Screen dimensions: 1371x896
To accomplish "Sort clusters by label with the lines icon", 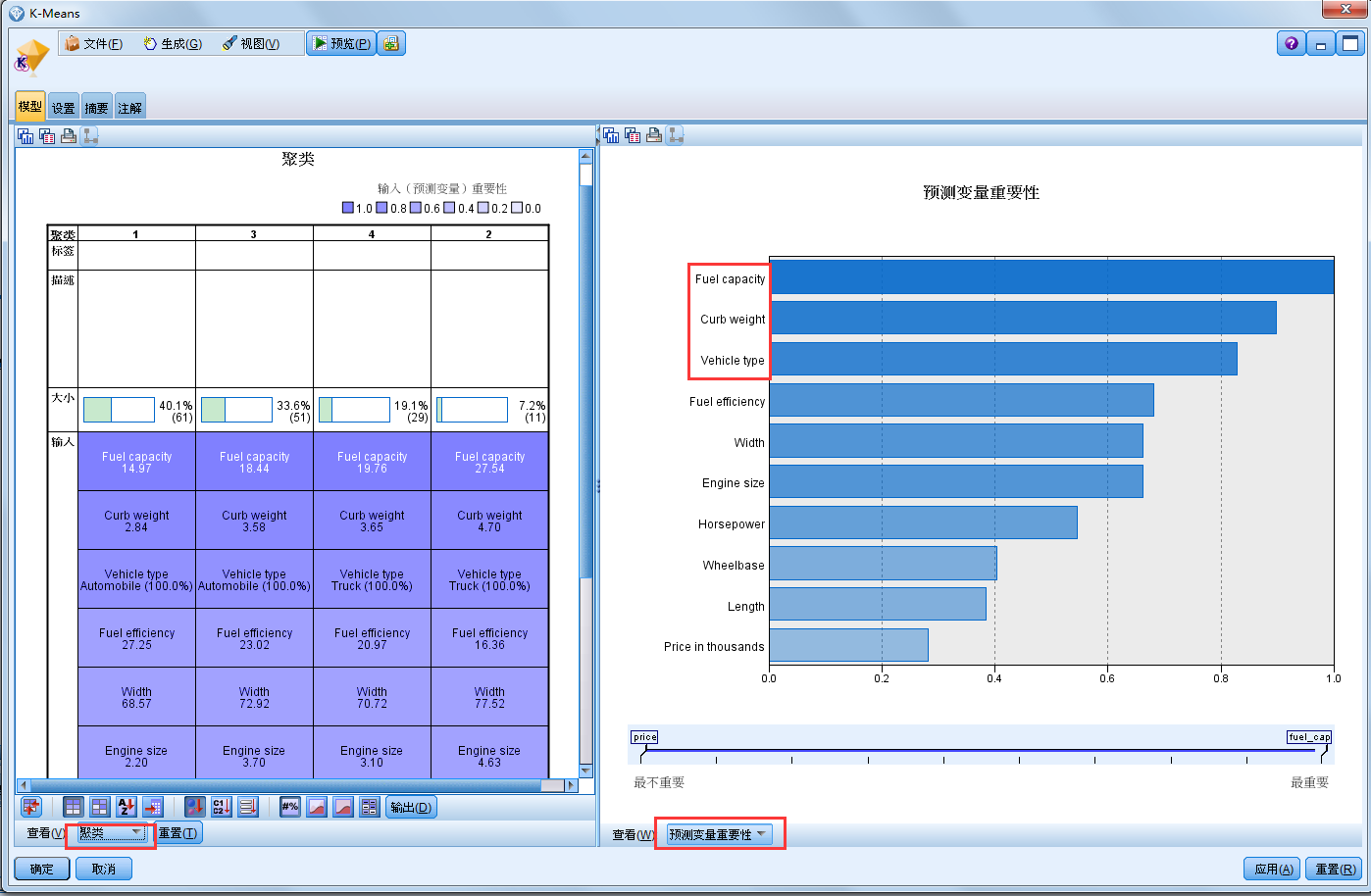I will point(248,807).
